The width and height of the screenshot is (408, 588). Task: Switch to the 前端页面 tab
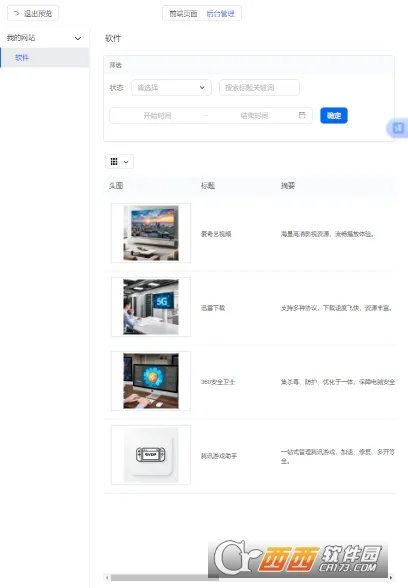coord(183,14)
